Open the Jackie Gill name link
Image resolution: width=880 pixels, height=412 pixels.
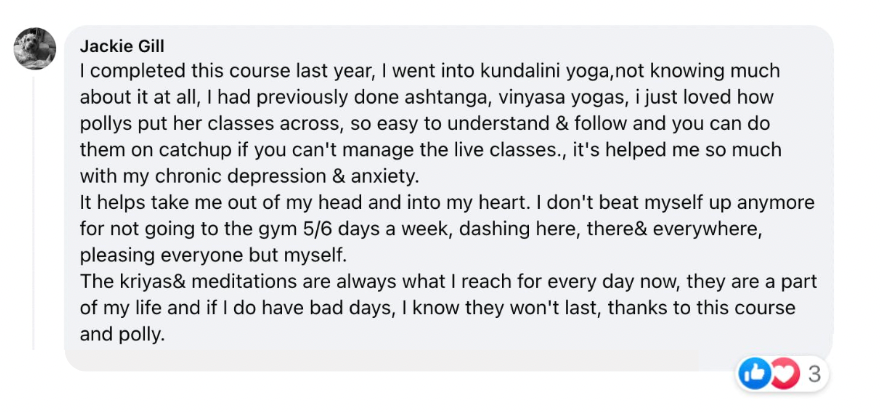pyautogui.click(x=122, y=47)
